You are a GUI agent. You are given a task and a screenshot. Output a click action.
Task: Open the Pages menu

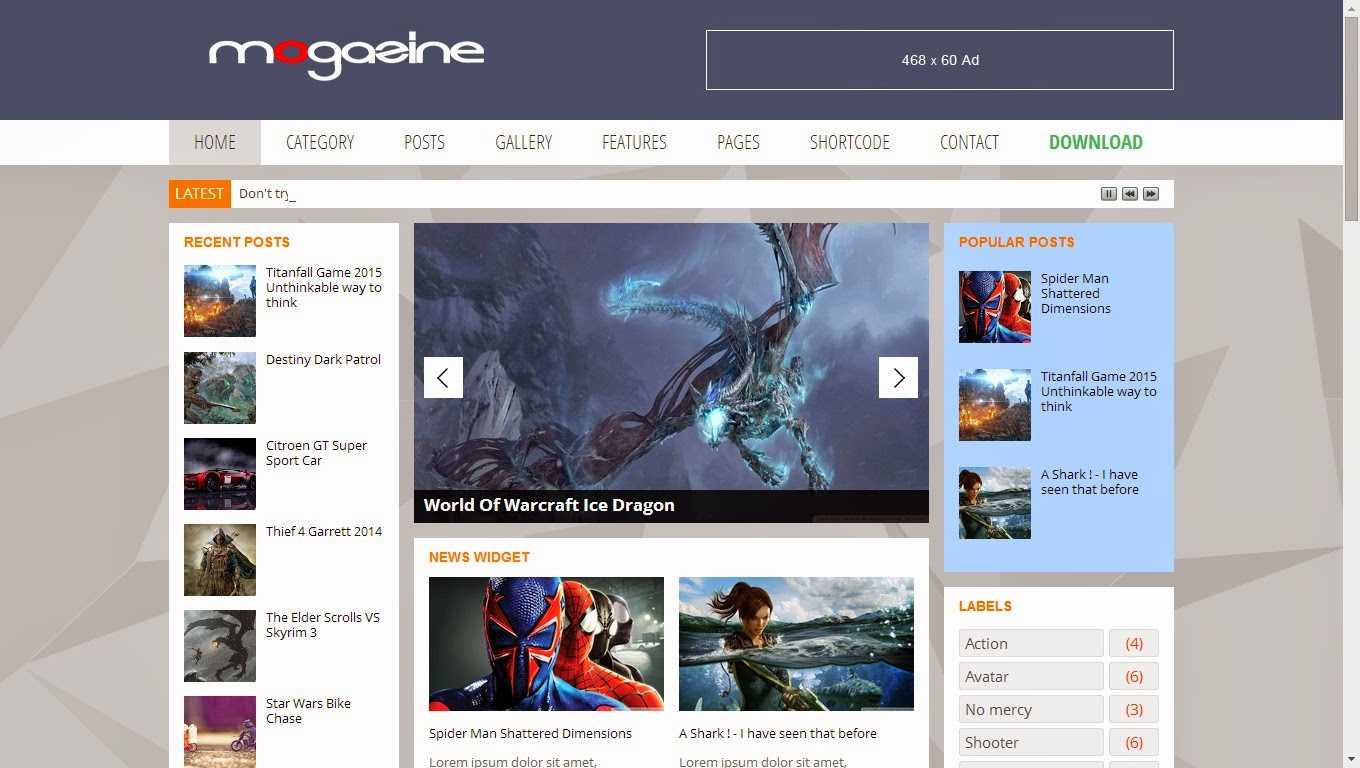point(738,142)
